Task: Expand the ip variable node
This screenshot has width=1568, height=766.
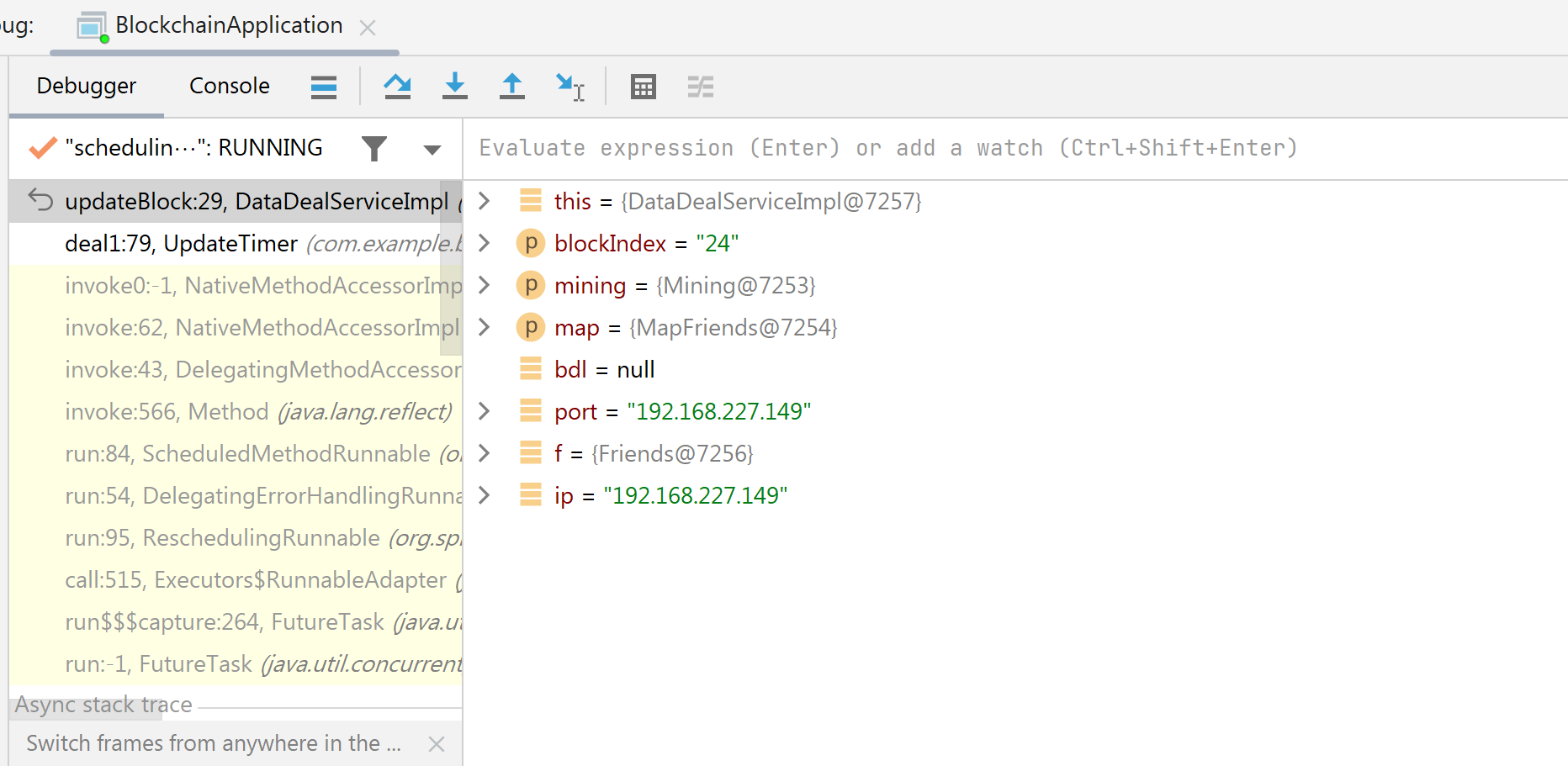Action: pyautogui.click(x=485, y=495)
